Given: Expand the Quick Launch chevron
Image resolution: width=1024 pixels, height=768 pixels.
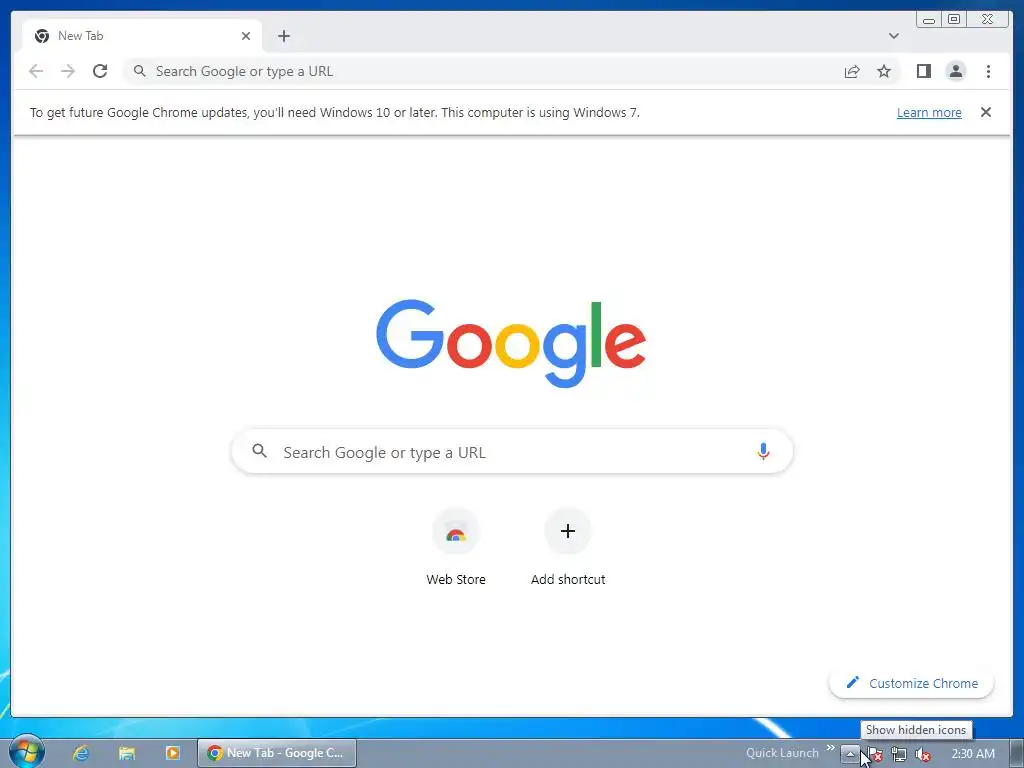Looking at the screenshot, I should [x=831, y=748].
